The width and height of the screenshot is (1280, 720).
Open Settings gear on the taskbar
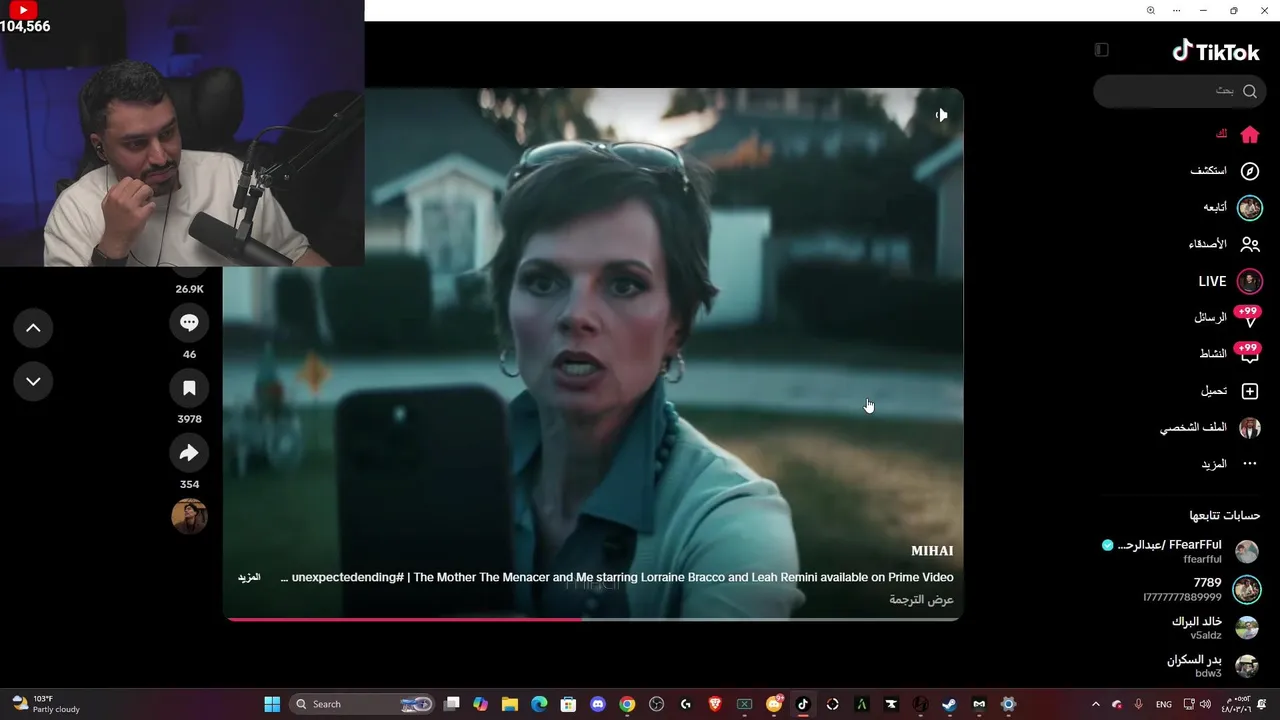[x=1008, y=704]
